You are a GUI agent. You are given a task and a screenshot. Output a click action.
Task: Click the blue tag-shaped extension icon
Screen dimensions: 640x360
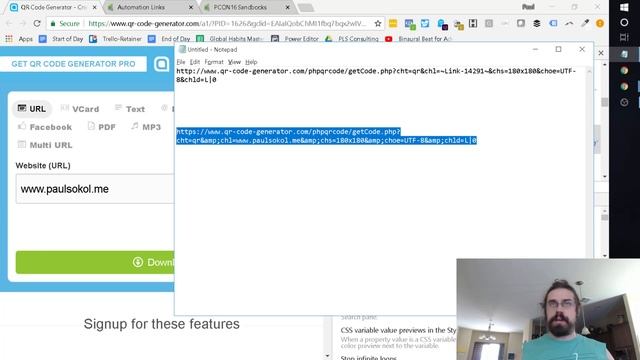[x=553, y=24]
